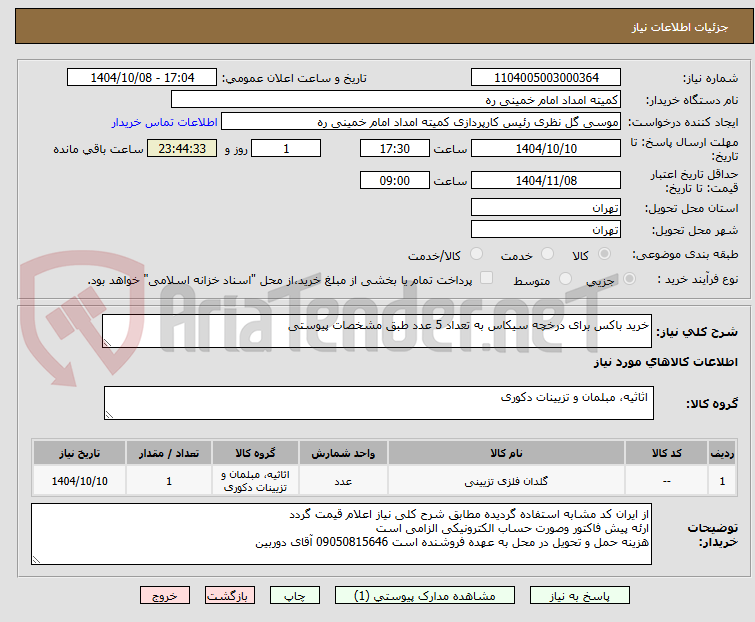Screen dimensions: 755x622
Task: Click the کد کالا column header
Action: [x=666, y=453]
